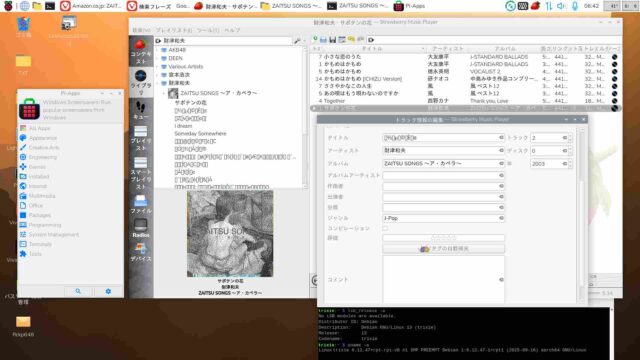This screenshot has width=640, height=360.
Task: Launch the web browser from taskbar globe
Action: [x=24, y=6]
